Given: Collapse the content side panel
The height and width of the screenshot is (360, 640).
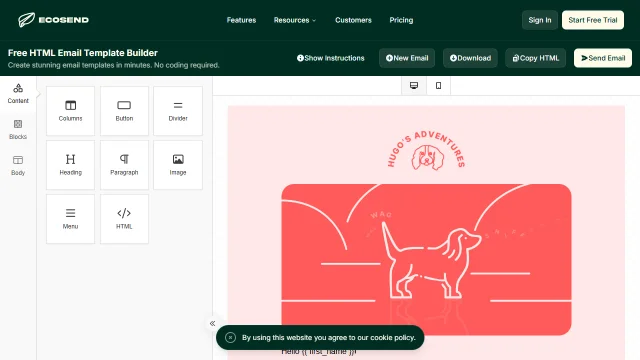Looking at the screenshot, I should coord(212,324).
